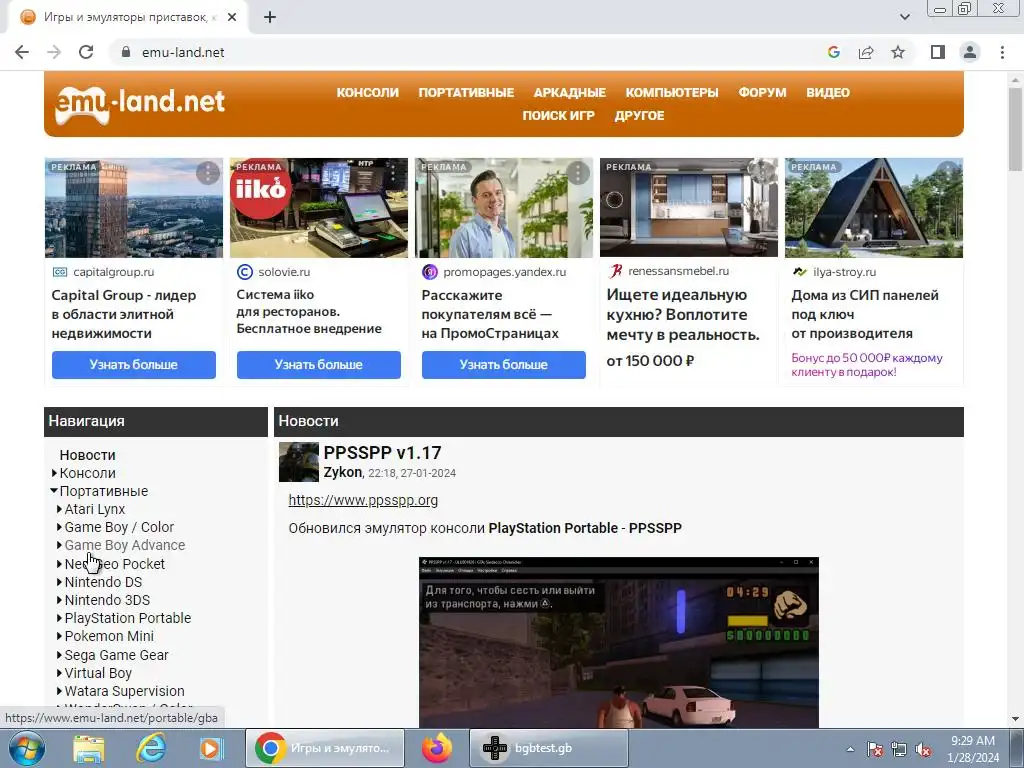Click the taskbar clock and date
Screen dimensions: 1024x768
973,749
